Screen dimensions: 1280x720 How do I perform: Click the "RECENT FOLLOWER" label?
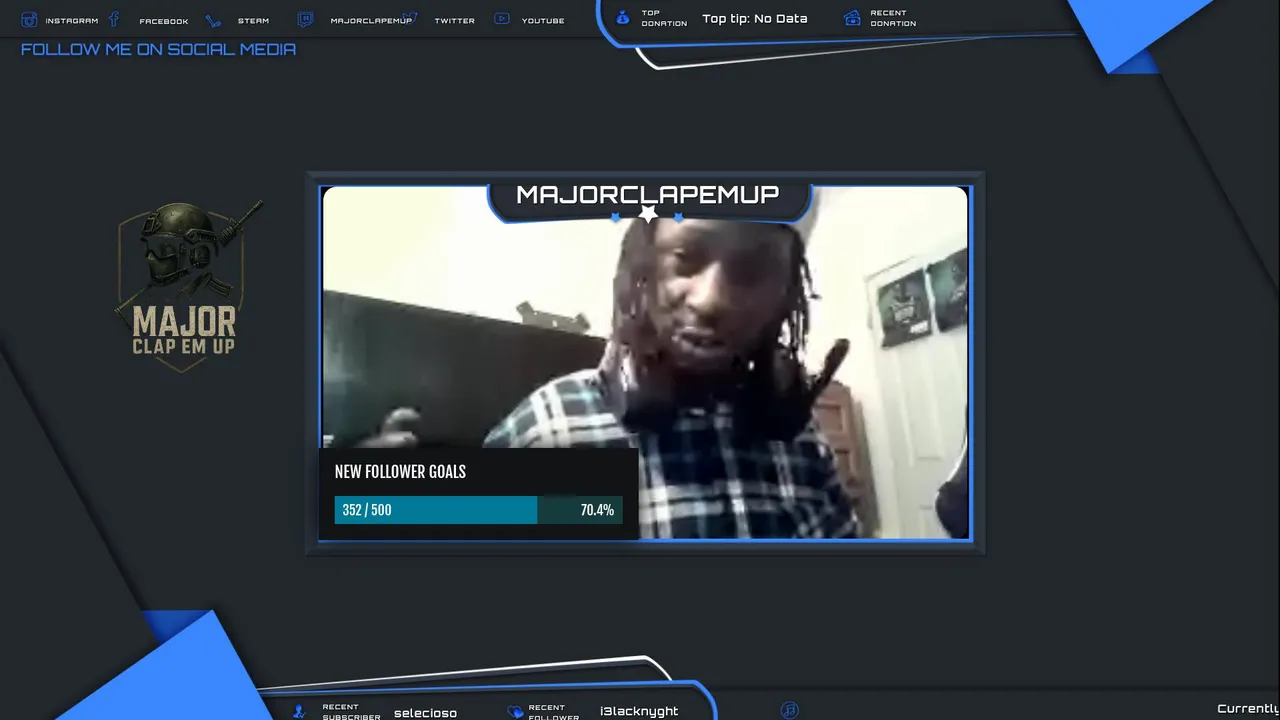coord(554,712)
